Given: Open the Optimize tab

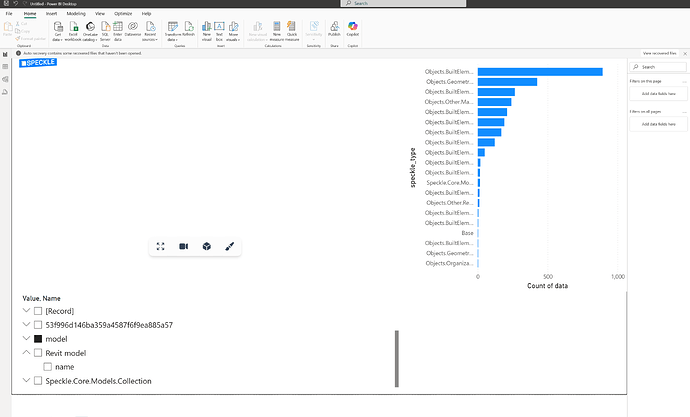Looking at the screenshot, I should click(x=123, y=14).
